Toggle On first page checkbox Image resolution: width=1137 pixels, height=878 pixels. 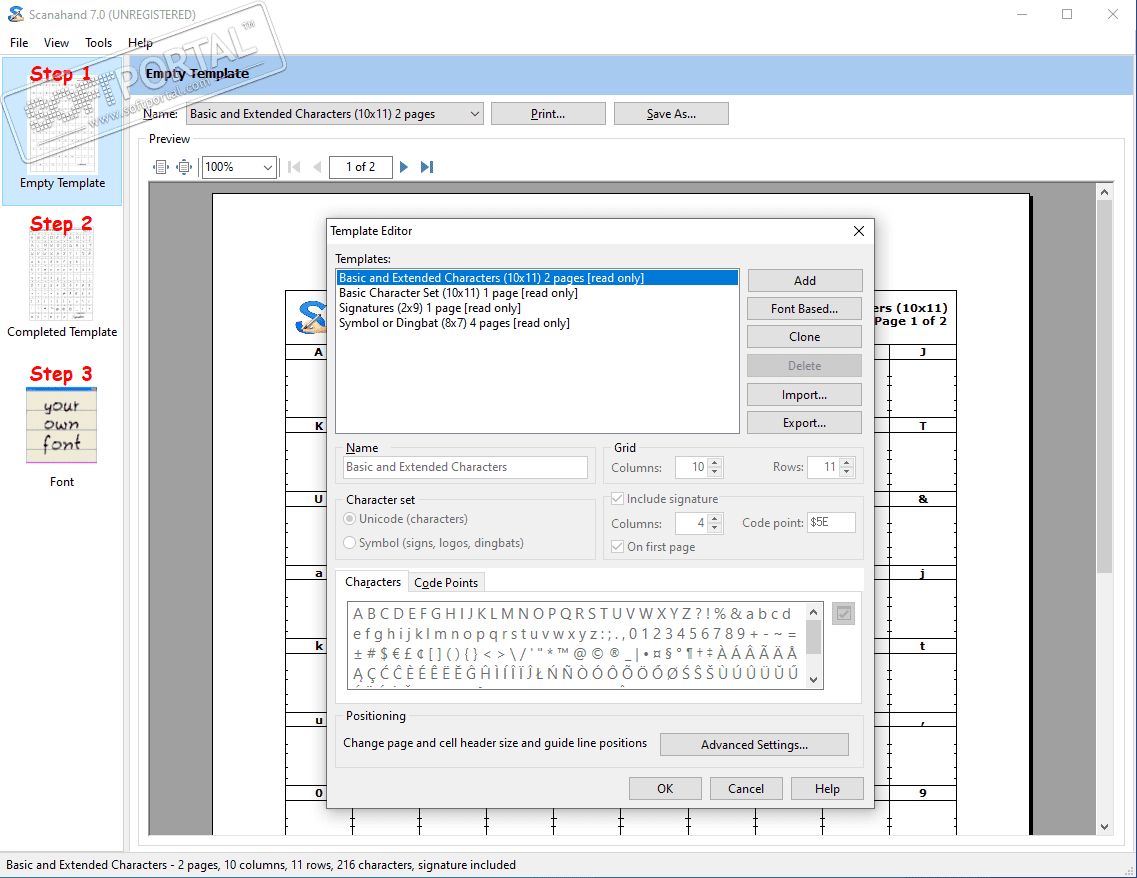pos(617,547)
